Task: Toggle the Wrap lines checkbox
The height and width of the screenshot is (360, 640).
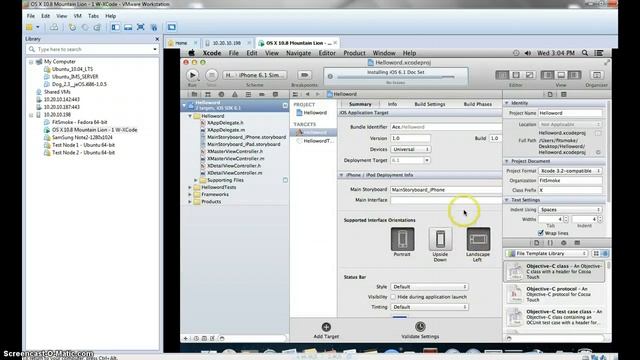Action: pyautogui.click(x=541, y=233)
